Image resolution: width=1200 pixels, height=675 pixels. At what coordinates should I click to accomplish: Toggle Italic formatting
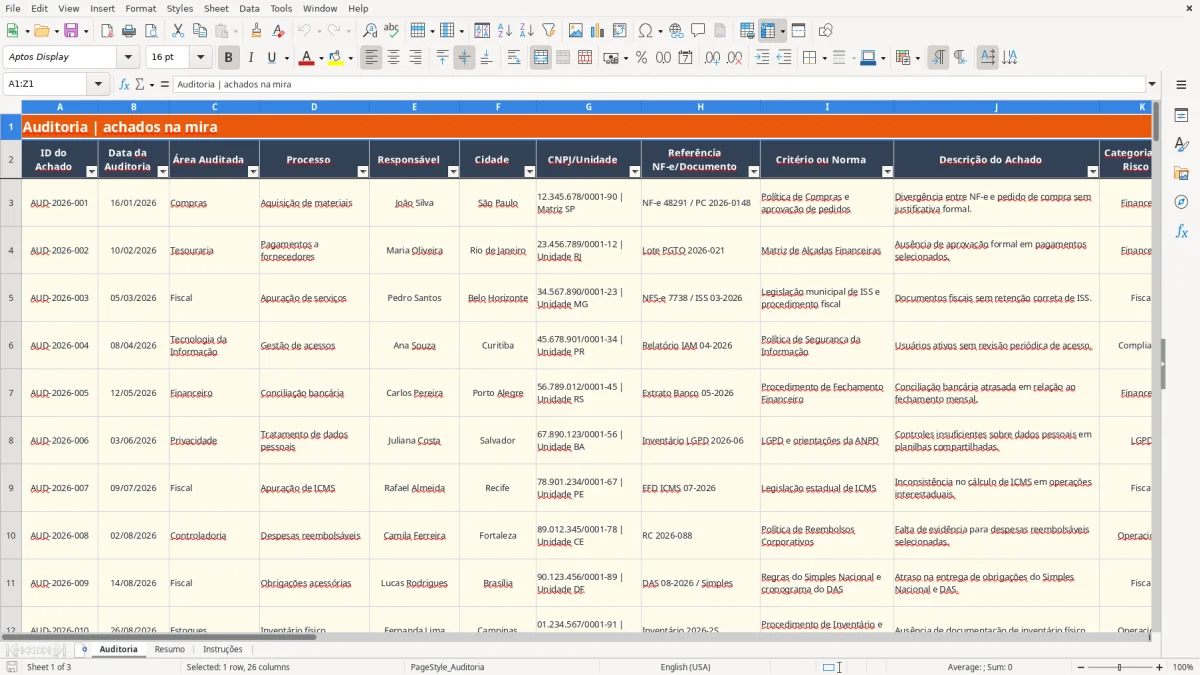coord(251,58)
